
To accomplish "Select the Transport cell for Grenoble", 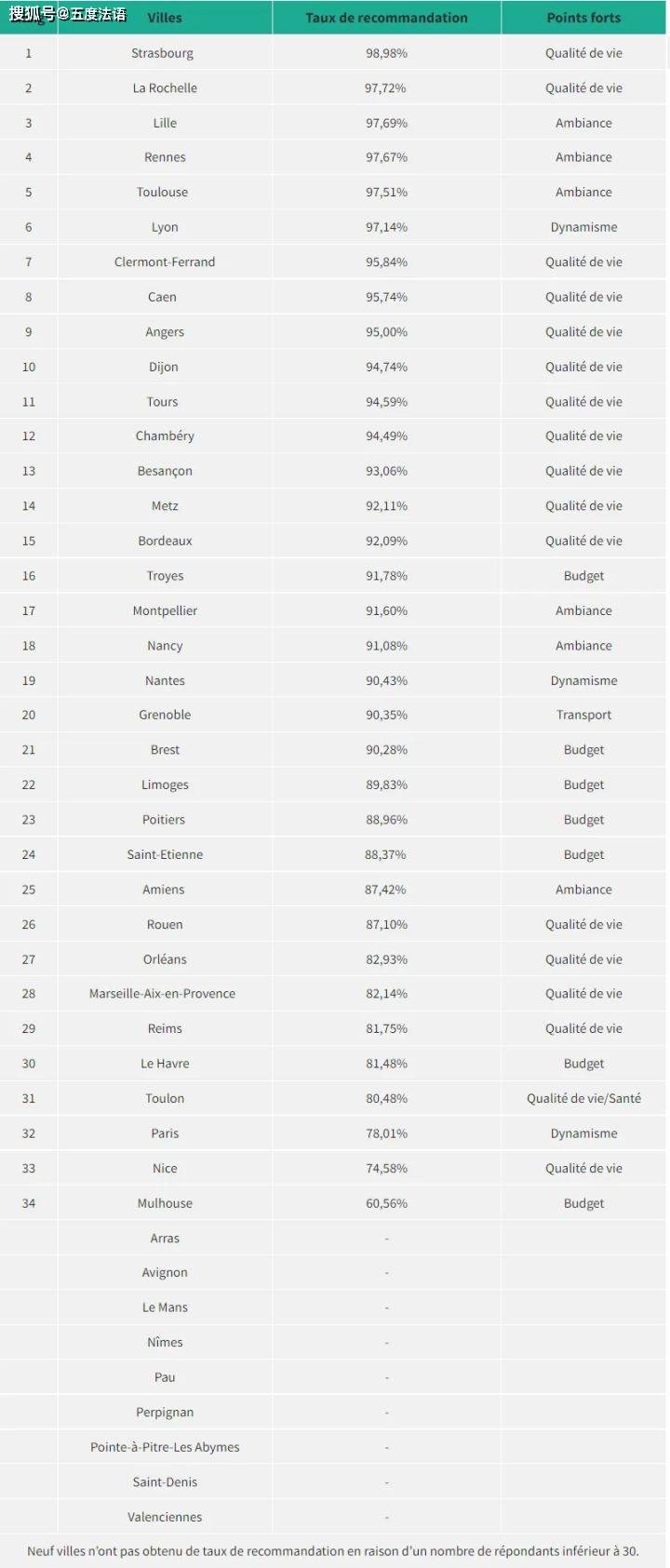I will (583, 715).
